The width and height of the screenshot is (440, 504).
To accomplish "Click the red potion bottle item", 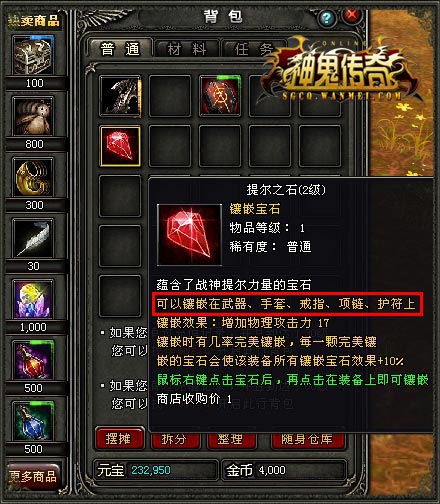I will pos(33,360).
